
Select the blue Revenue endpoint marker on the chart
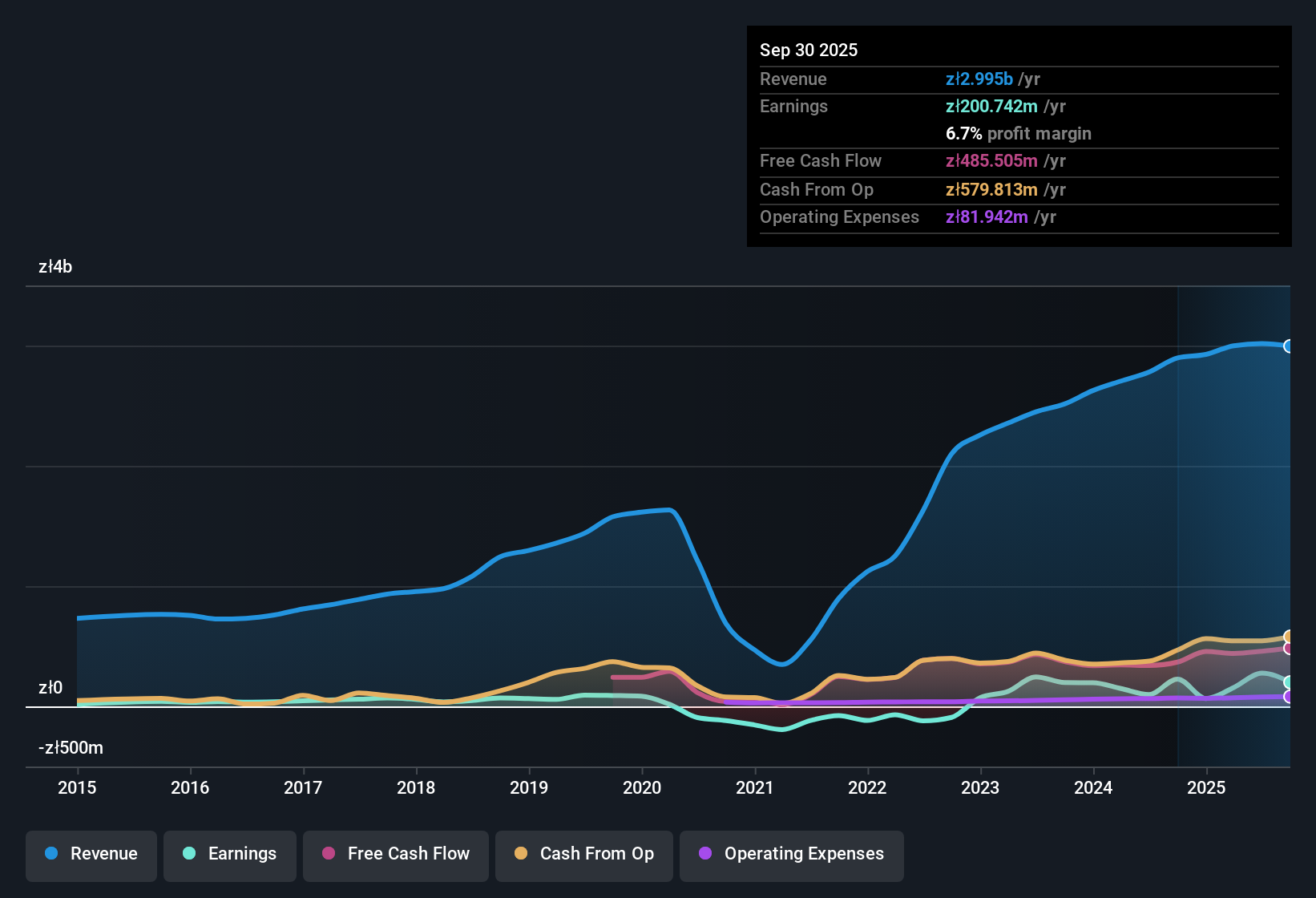pos(1289,346)
